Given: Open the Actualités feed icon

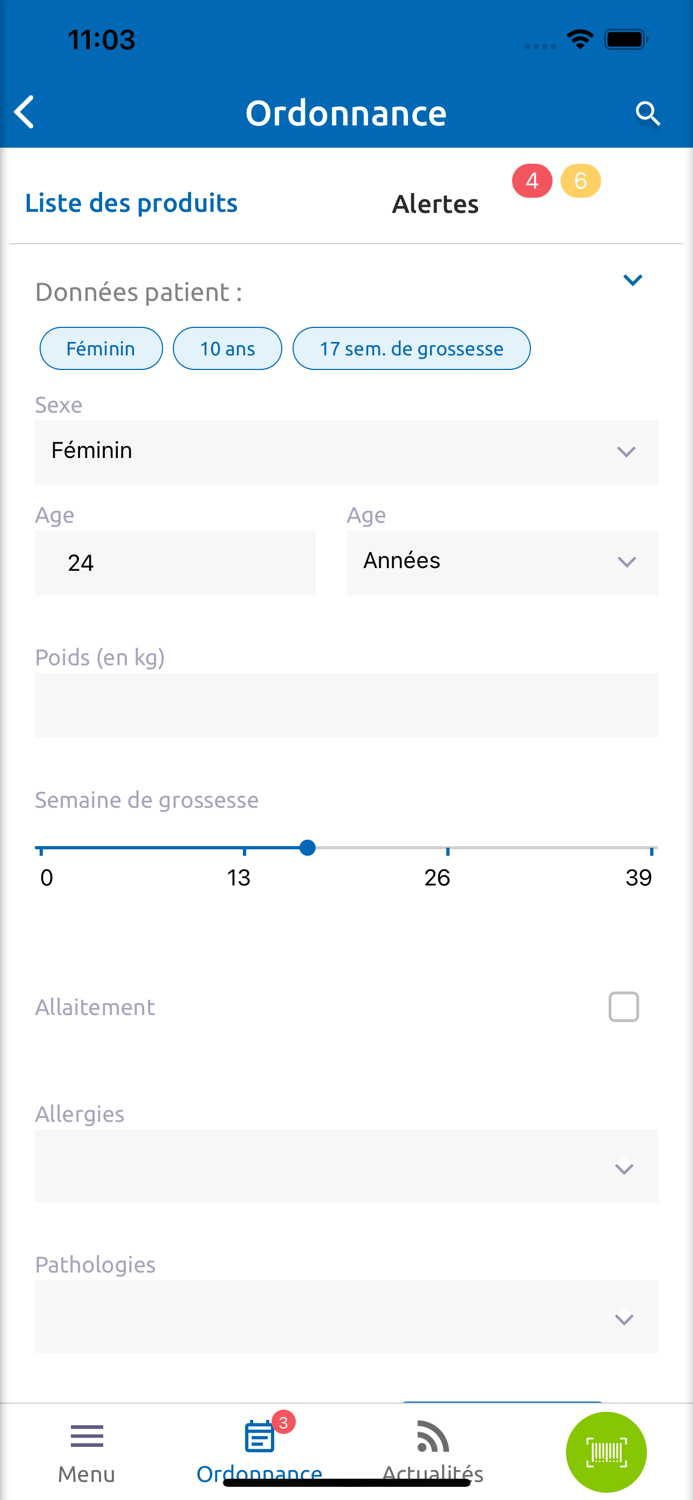Looking at the screenshot, I should (432, 1438).
